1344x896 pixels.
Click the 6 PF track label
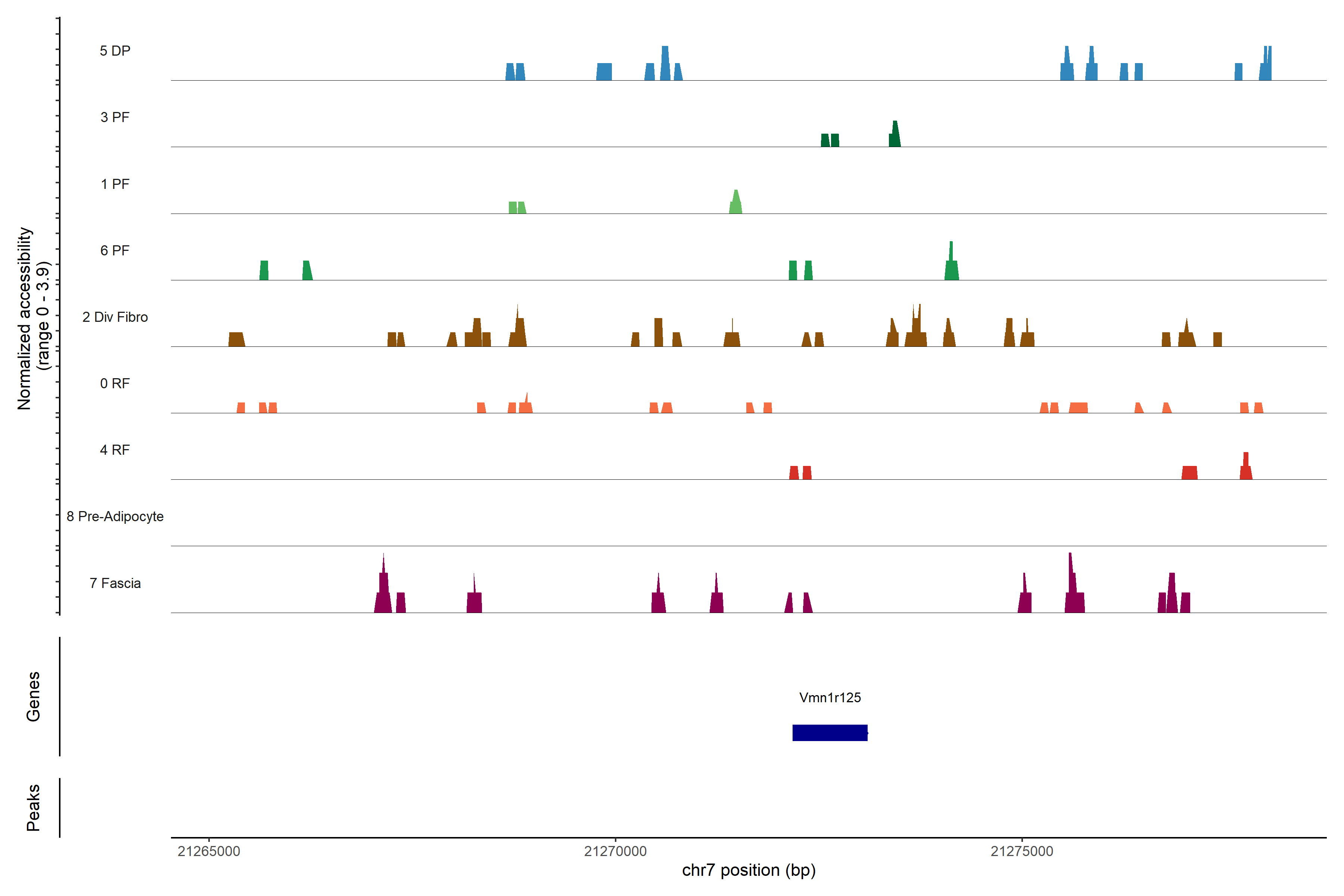115,250
